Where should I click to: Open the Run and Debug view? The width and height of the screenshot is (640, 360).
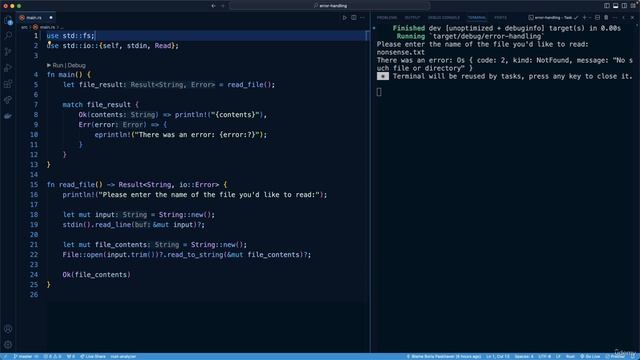8,68
